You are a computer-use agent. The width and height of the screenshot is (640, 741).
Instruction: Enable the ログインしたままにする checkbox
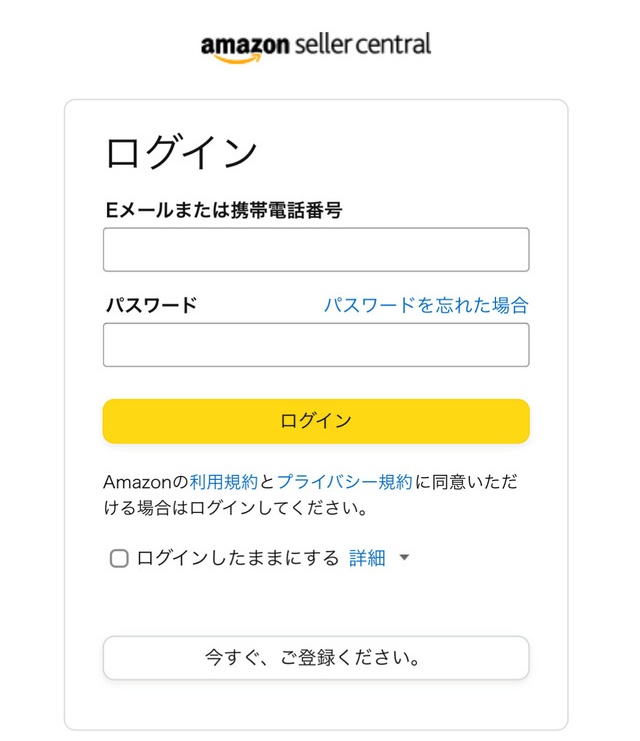(119, 559)
